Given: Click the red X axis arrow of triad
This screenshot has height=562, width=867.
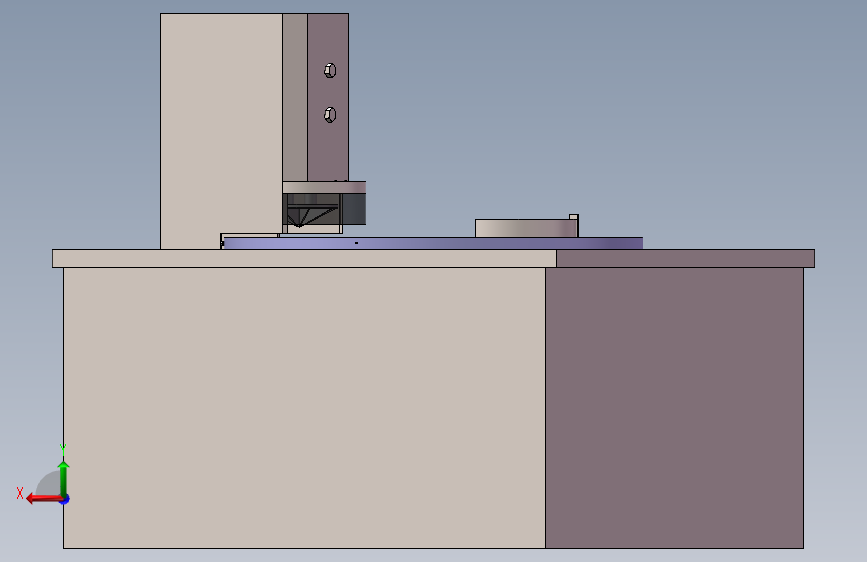Looking at the screenshot, I should point(43,499).
